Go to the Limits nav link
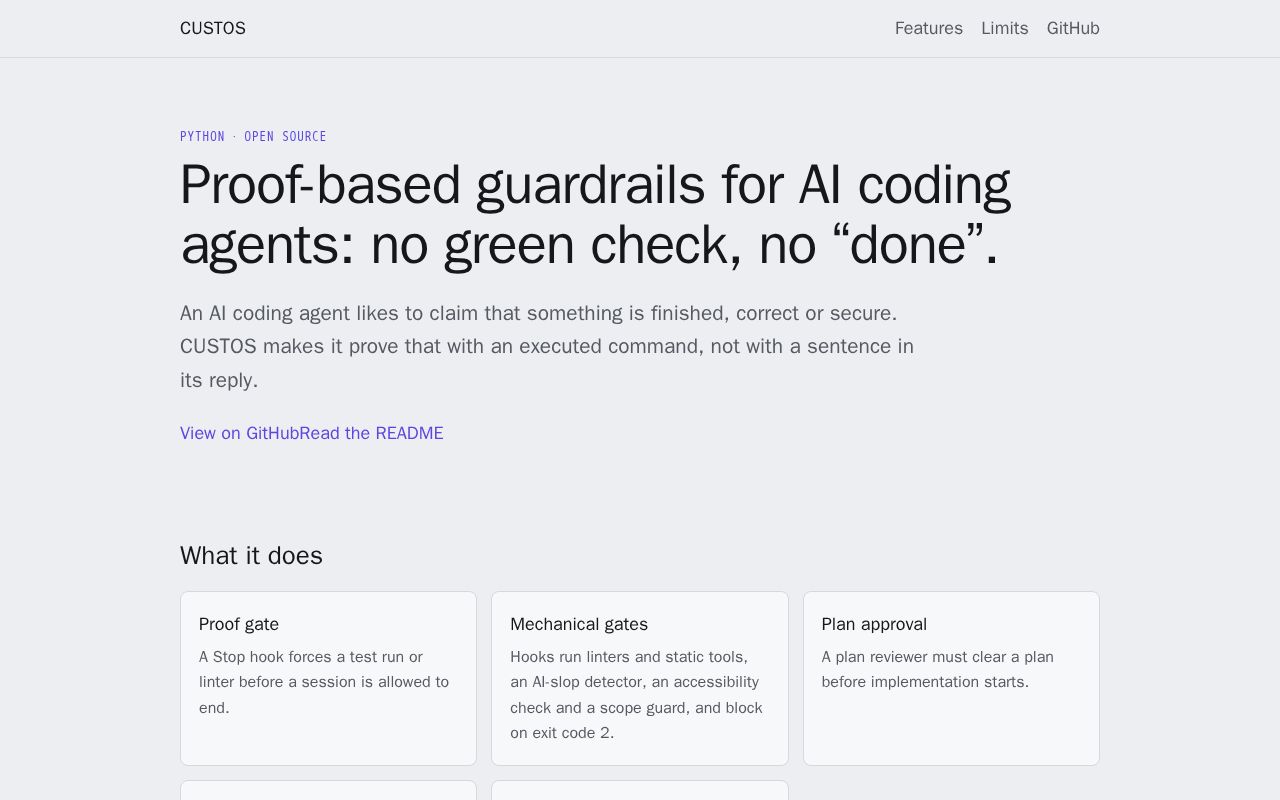The height and width of the screenshot is (800, 1280). (x=1005, y=28)
